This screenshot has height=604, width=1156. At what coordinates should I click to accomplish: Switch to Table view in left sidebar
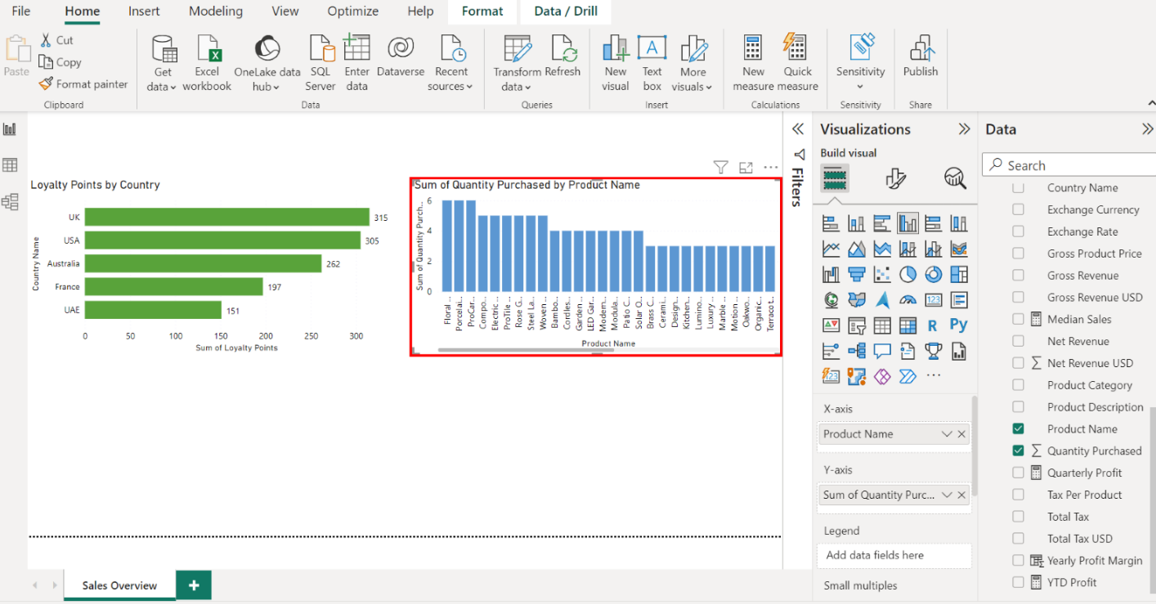(x=10, y=166)
